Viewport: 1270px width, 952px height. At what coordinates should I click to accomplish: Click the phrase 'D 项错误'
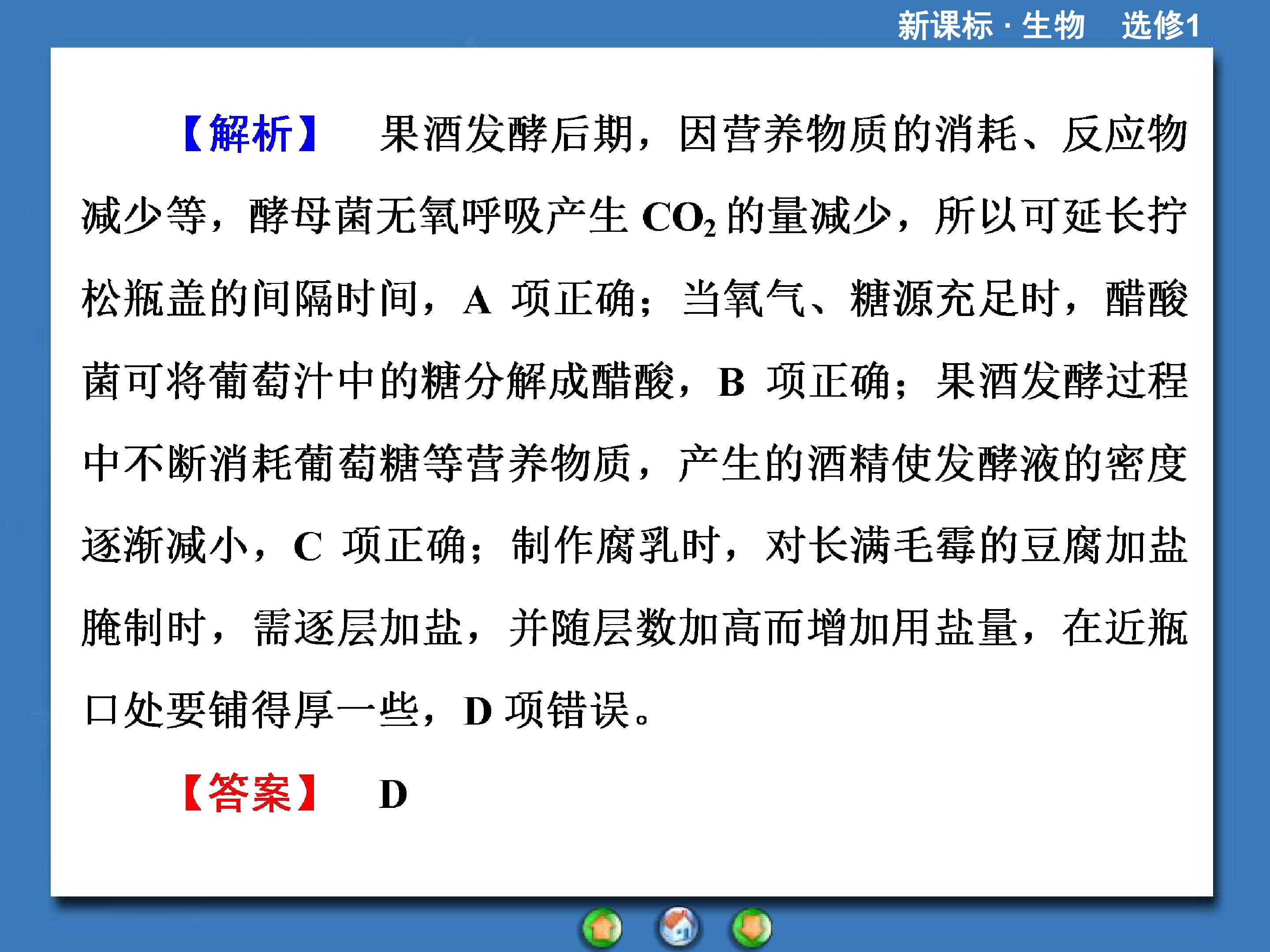tap(548, 710)
